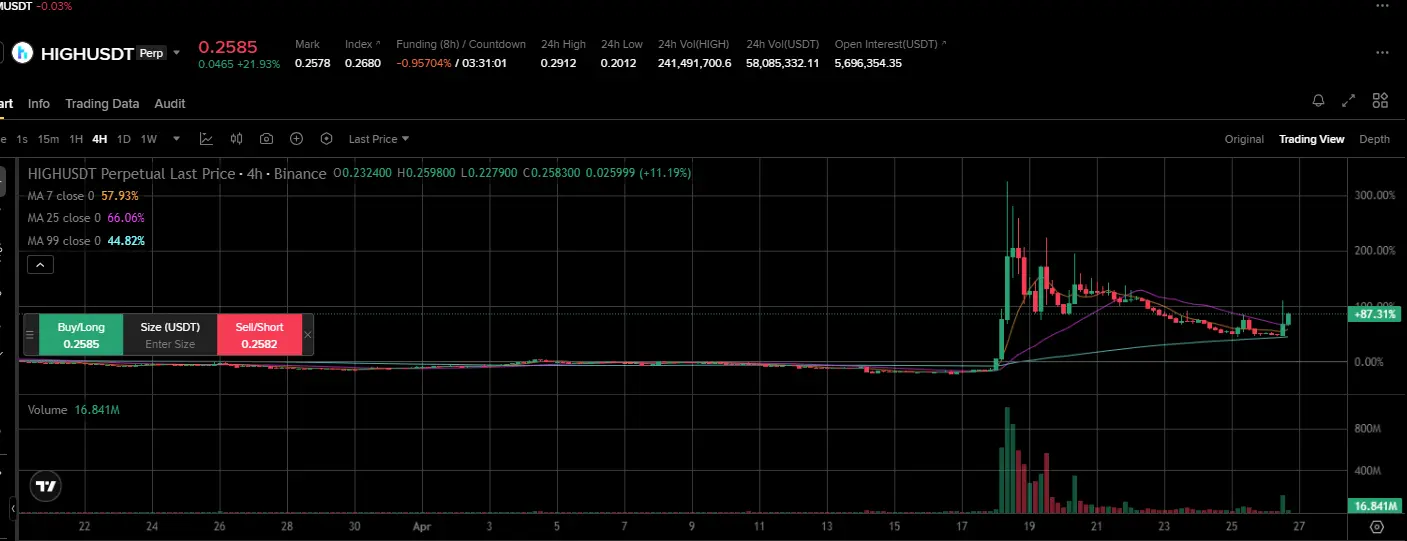The image size is (1407, 541).
Task: Close the quick order Buy/Sell widget
Action: (307, 335)
